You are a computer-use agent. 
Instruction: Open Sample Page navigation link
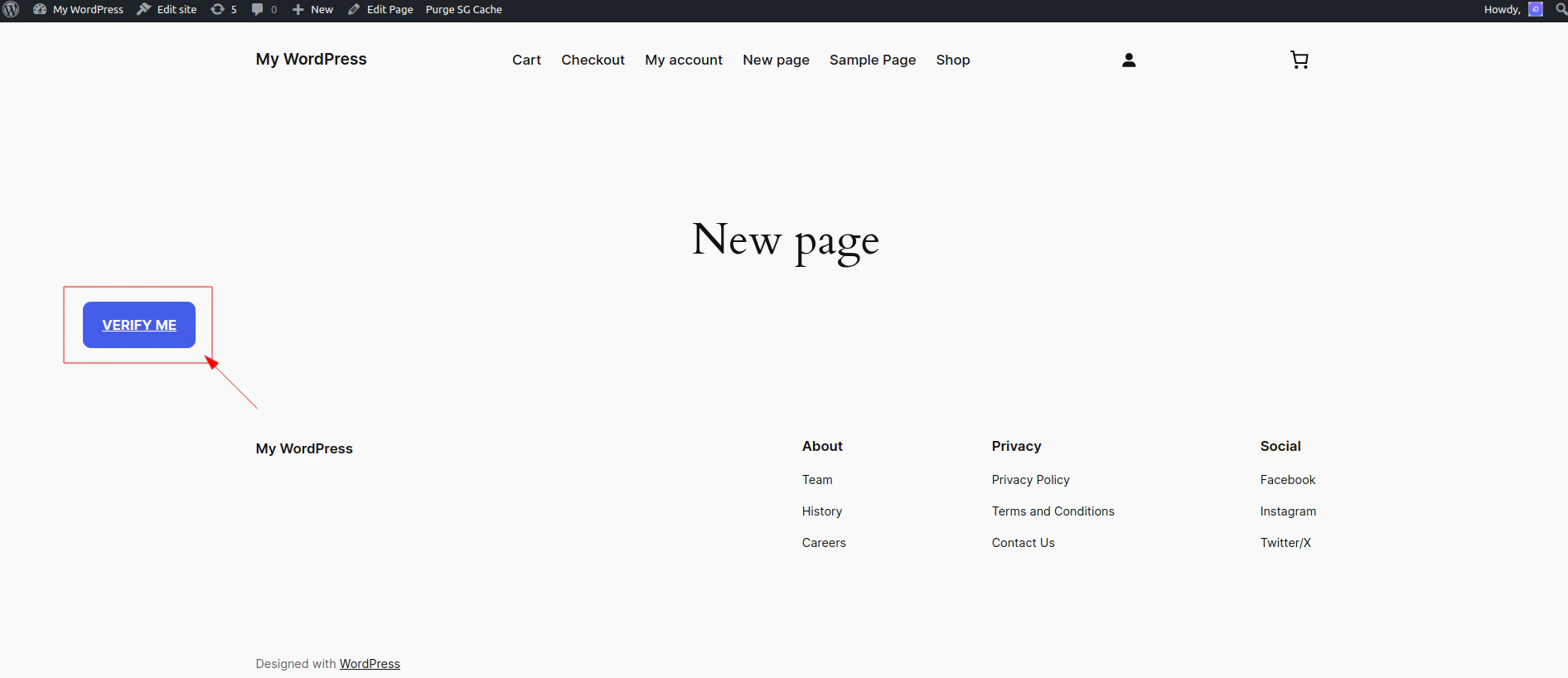(x=873, y=60)
